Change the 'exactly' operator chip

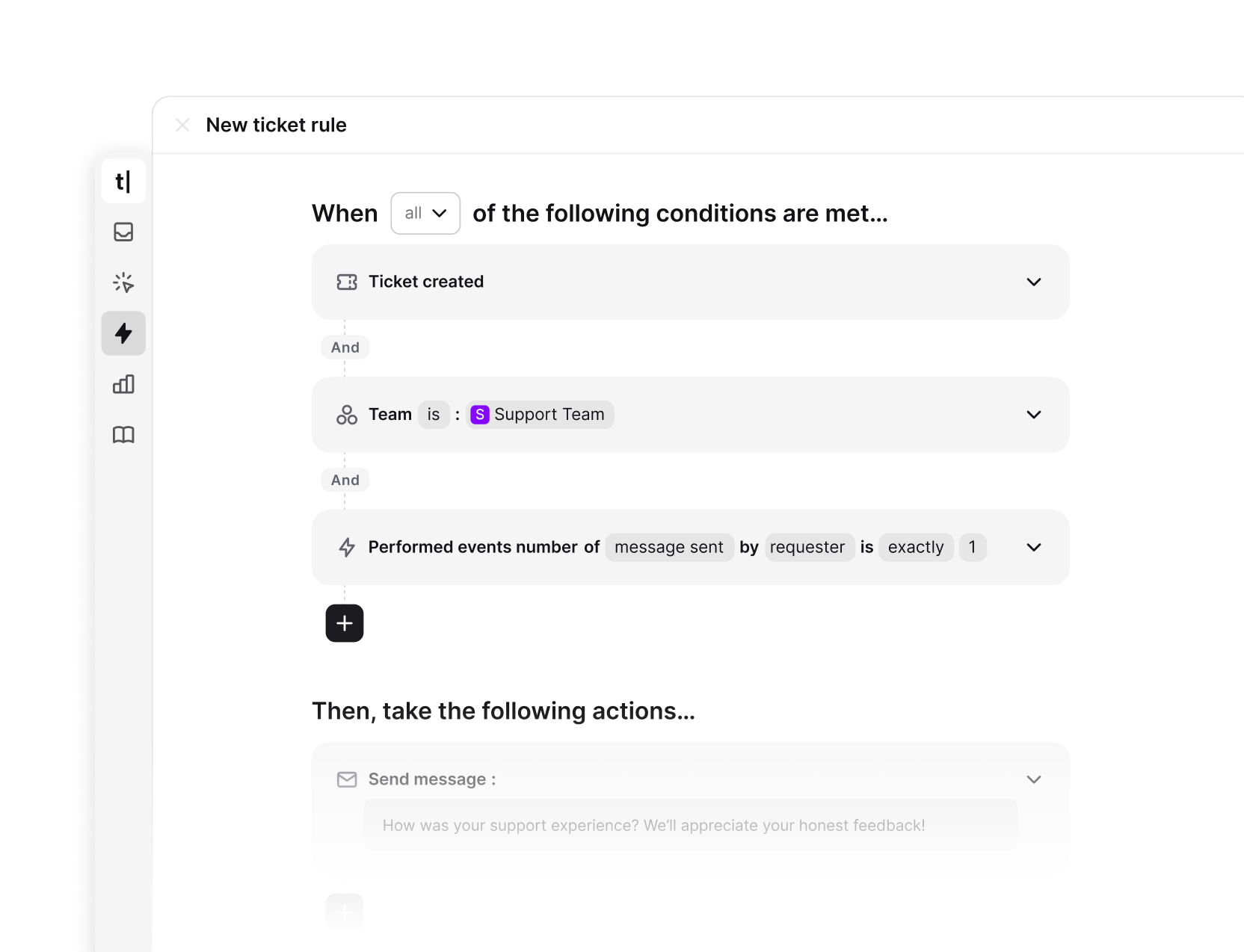(x=915, y=547)
